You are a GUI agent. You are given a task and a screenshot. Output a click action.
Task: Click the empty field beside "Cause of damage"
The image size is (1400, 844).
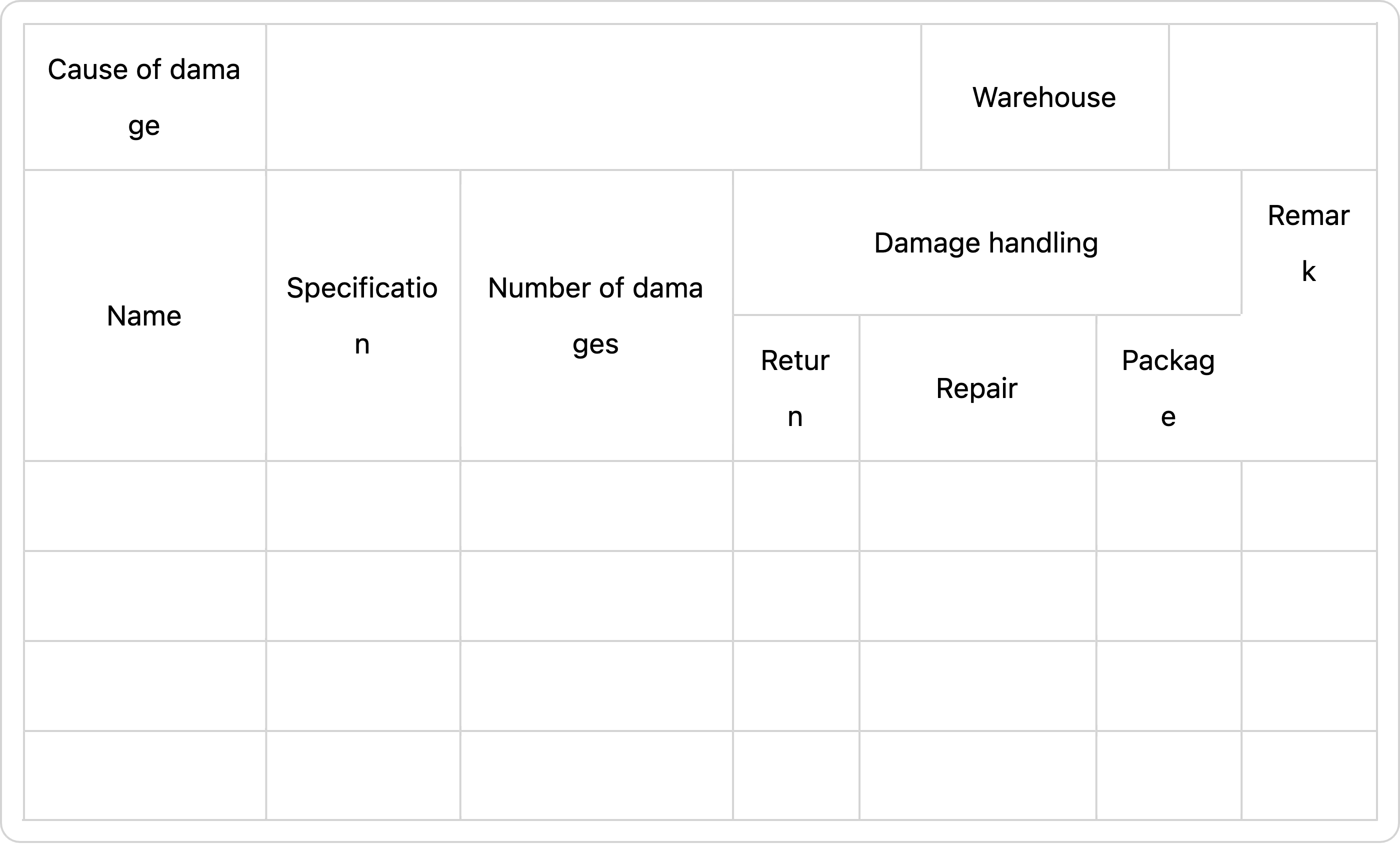593,97
